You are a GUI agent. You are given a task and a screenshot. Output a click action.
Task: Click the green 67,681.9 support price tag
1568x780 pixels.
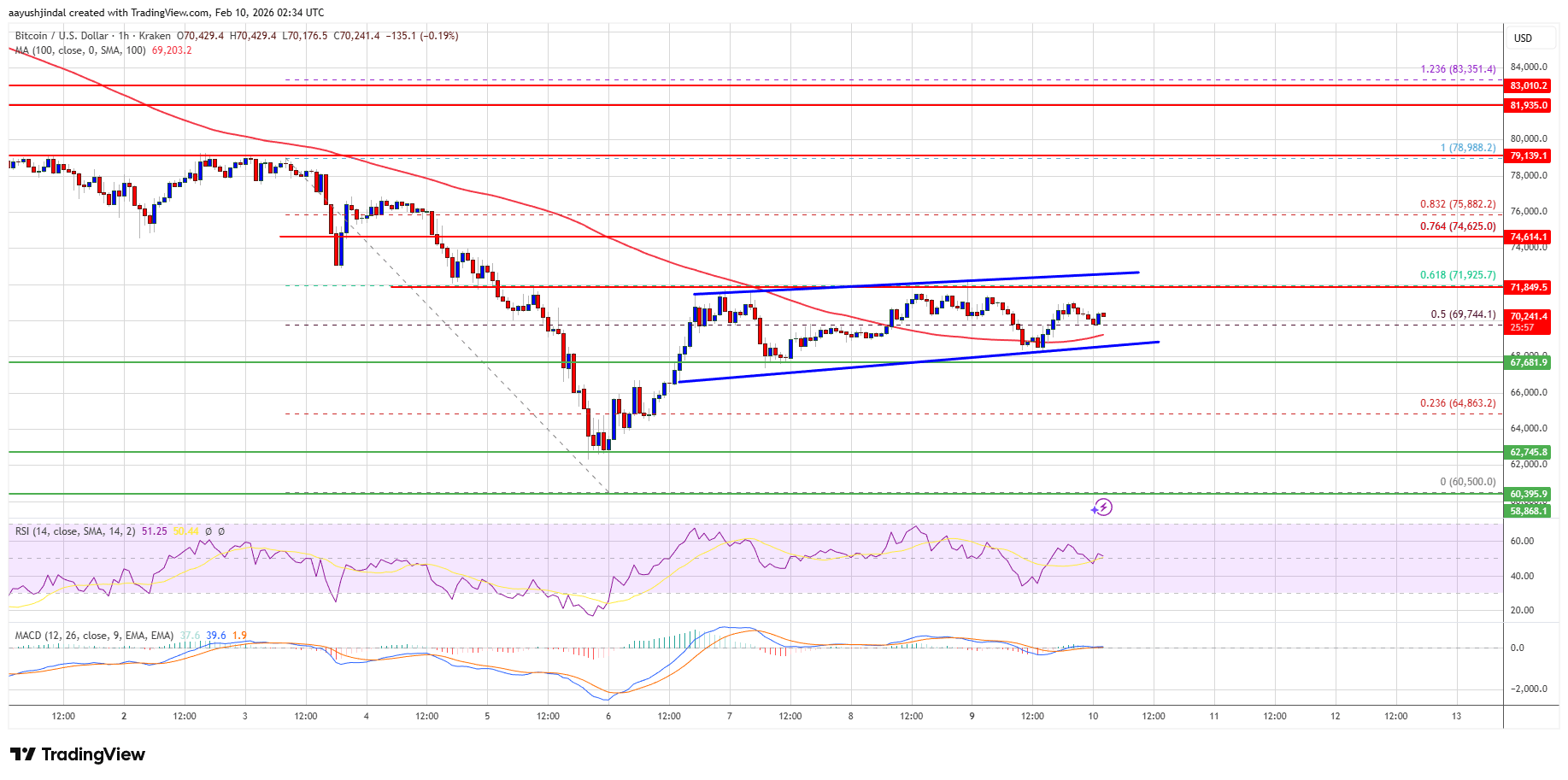pyautogui.click(x=1528, y=363)
